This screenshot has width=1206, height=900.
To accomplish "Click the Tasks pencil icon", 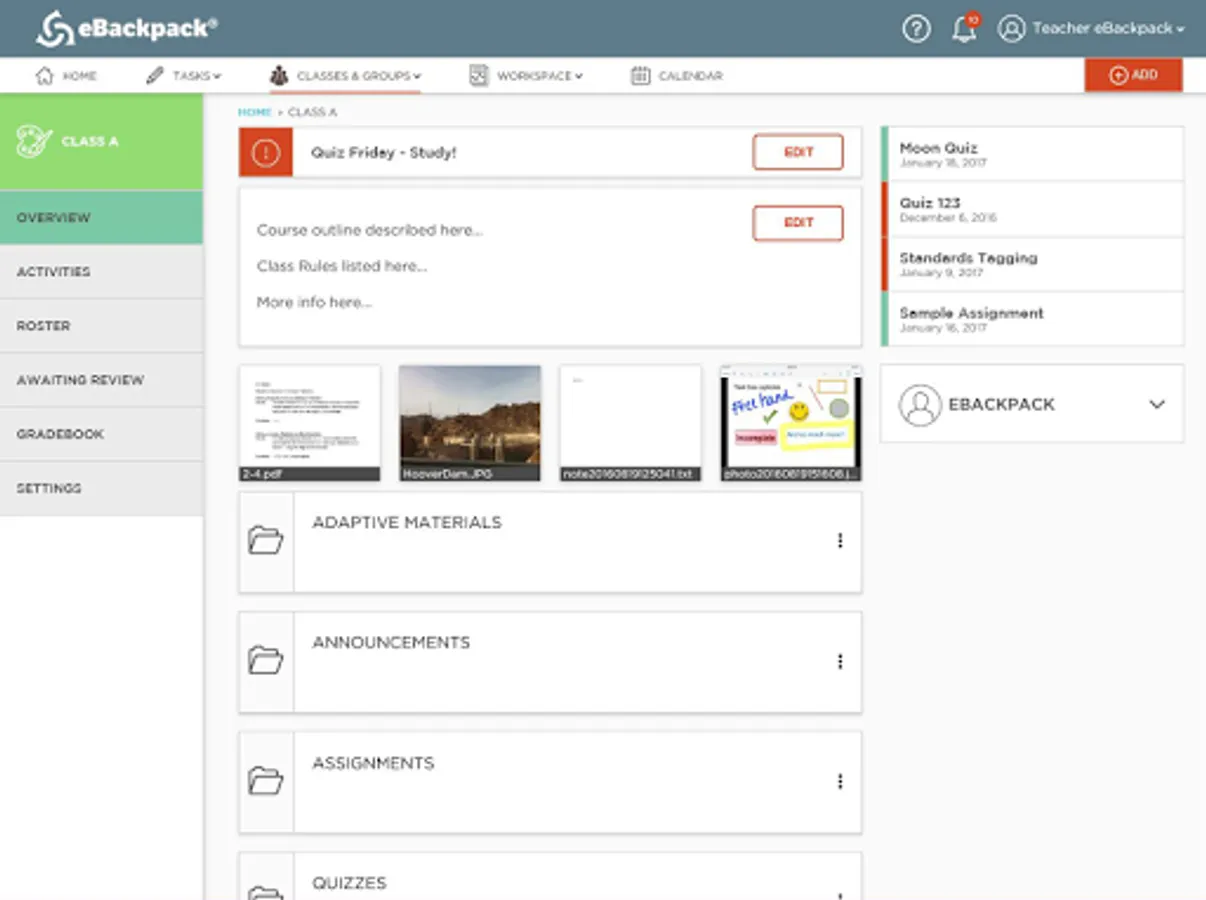I will (x=155, y=76).
